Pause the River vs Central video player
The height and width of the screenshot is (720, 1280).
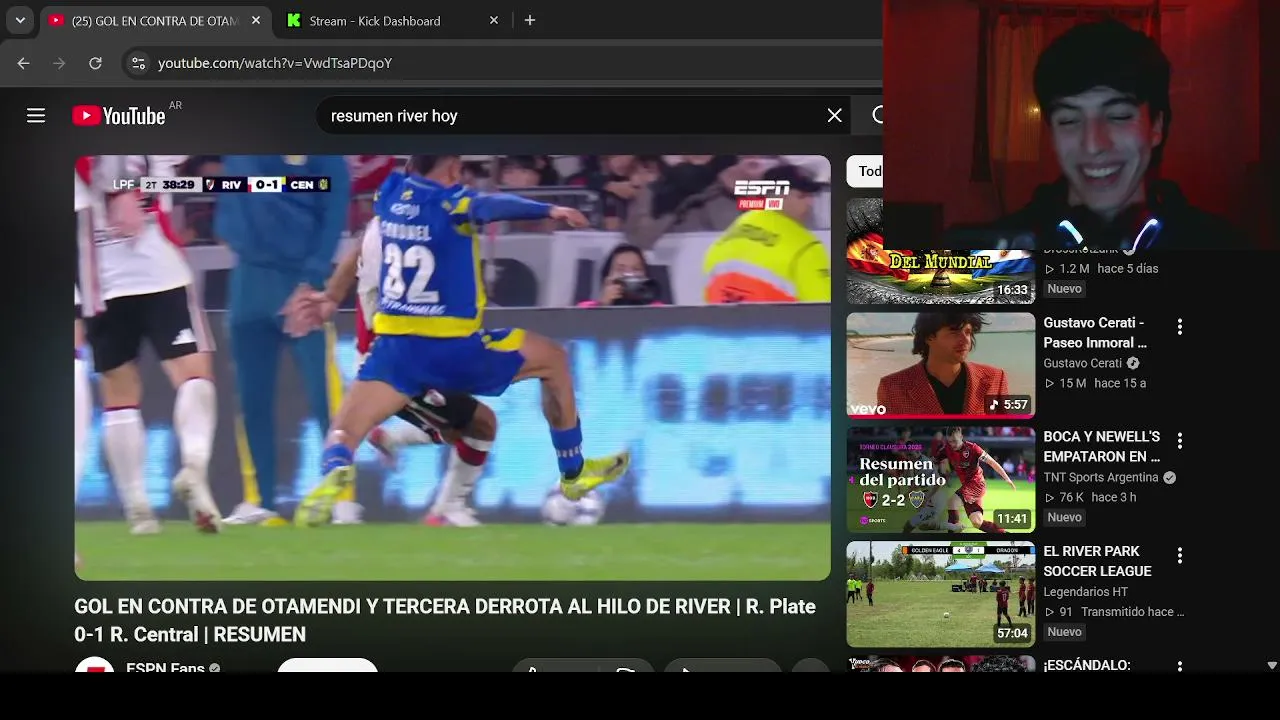[452, 368]
